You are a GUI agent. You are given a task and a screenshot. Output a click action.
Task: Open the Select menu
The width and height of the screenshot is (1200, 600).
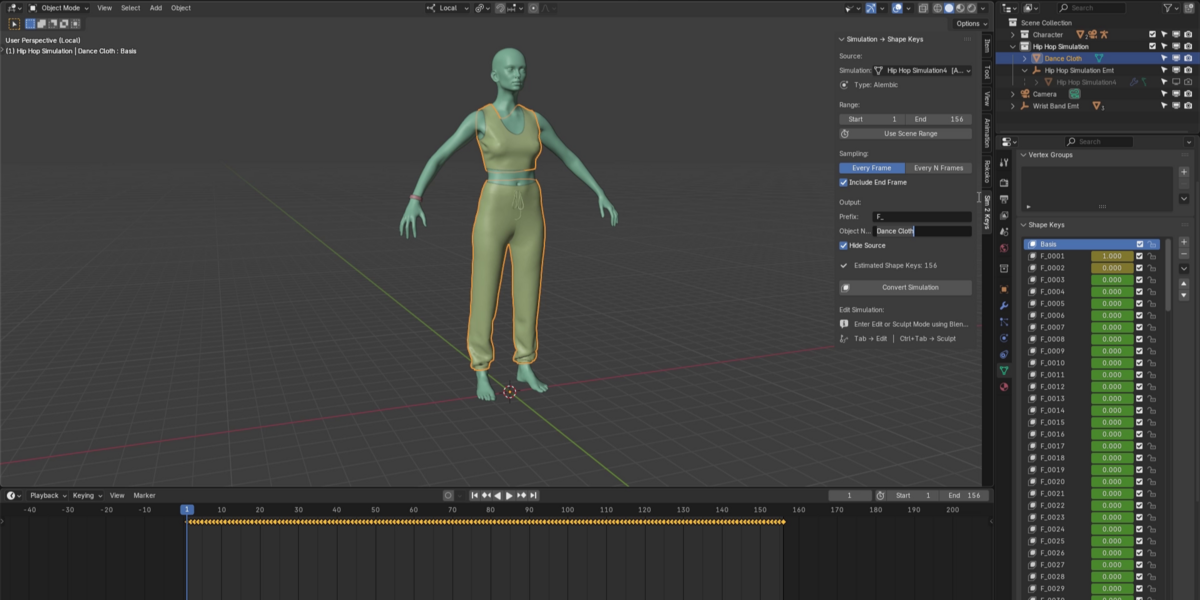(131, 8)
